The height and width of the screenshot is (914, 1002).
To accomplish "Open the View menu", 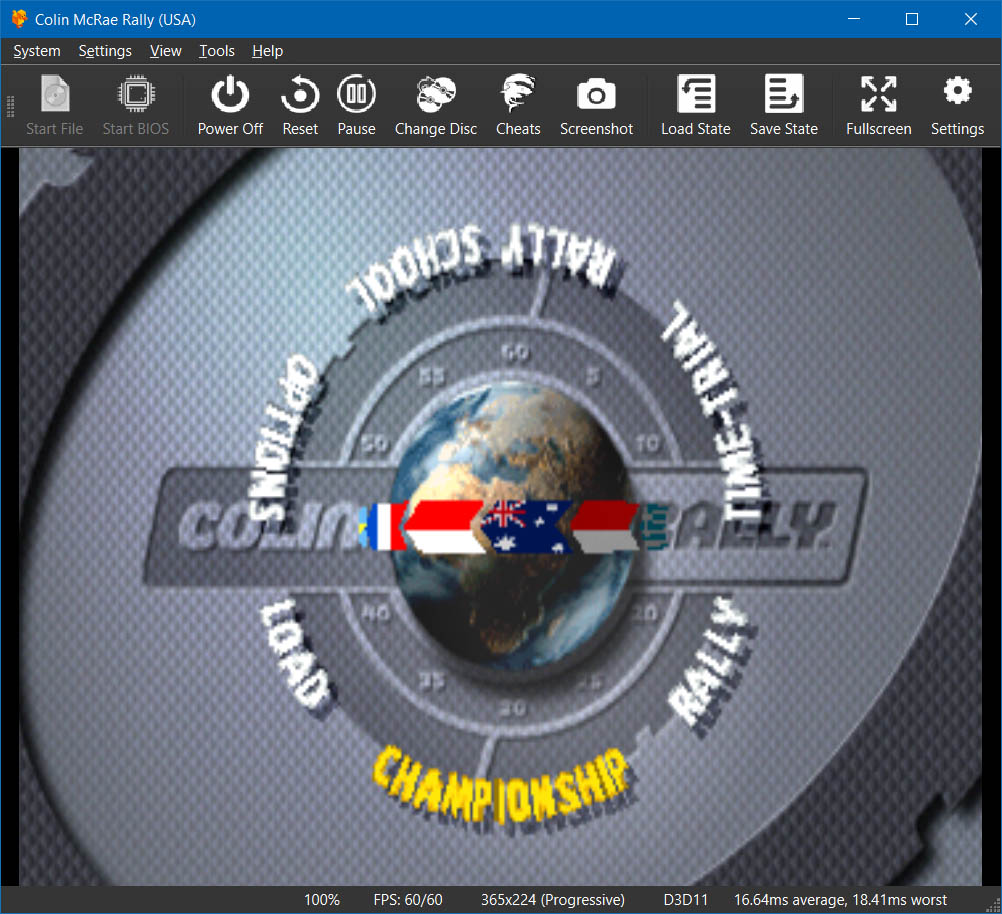I will 166,51.
